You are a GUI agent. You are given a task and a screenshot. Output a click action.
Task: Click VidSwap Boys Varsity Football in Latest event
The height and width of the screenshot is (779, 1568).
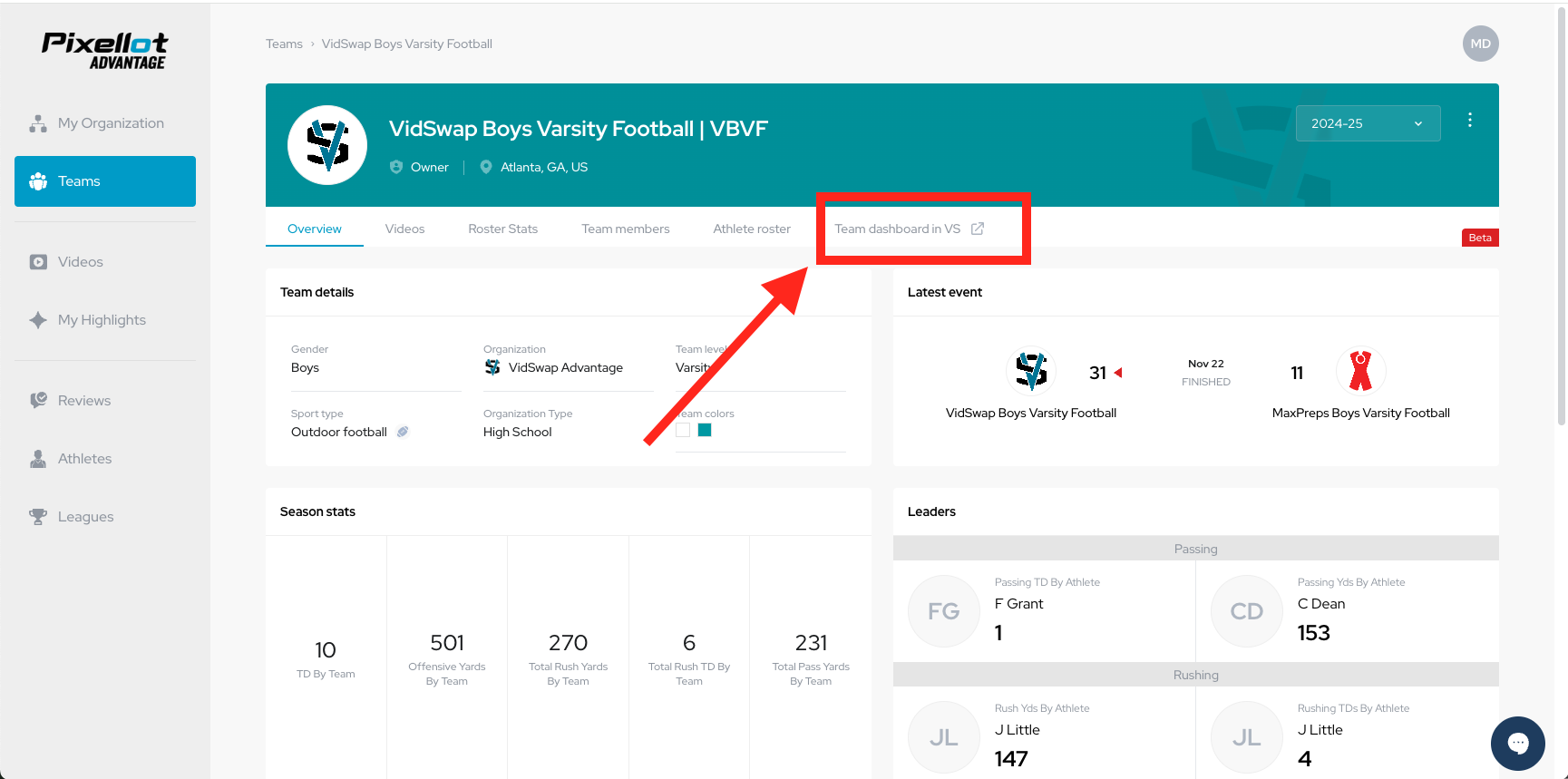pyautogui.click(x=1031, y=413)
